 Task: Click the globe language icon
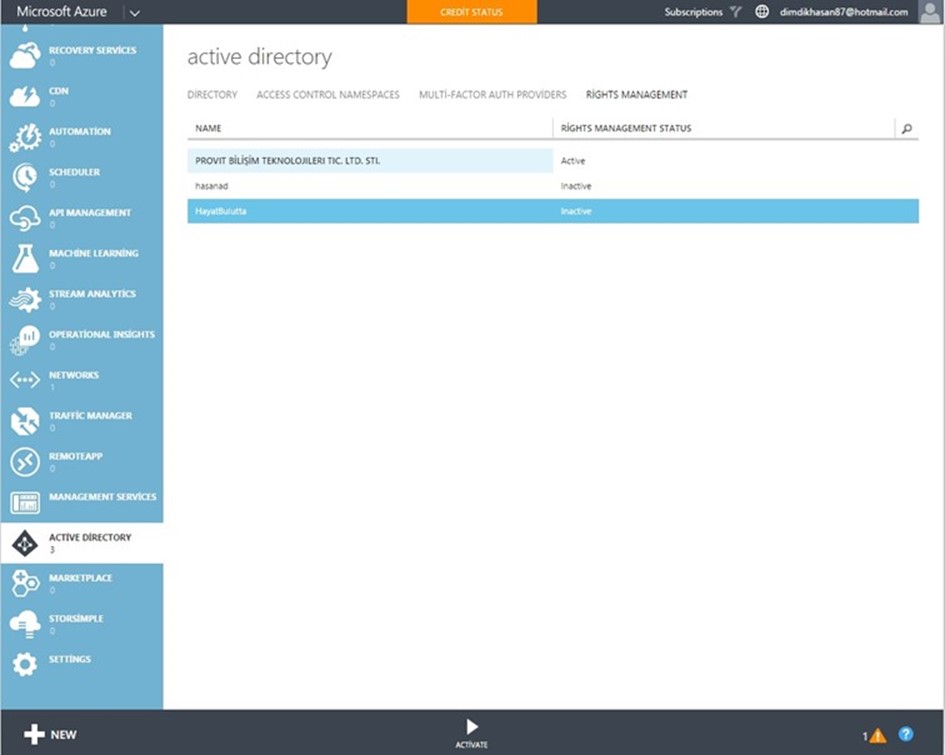click(762, 11)
